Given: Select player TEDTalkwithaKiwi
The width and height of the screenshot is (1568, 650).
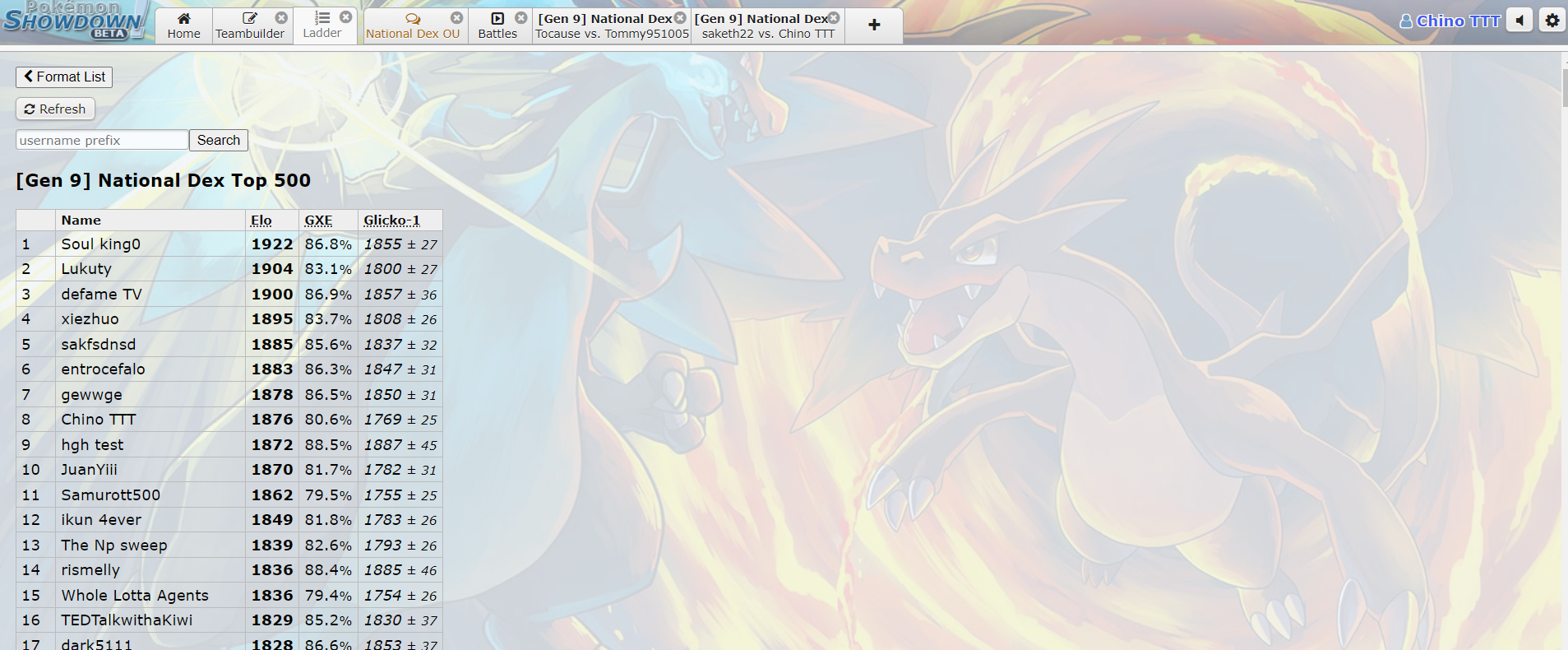Looking at the screenshot, I should point(127,620).
